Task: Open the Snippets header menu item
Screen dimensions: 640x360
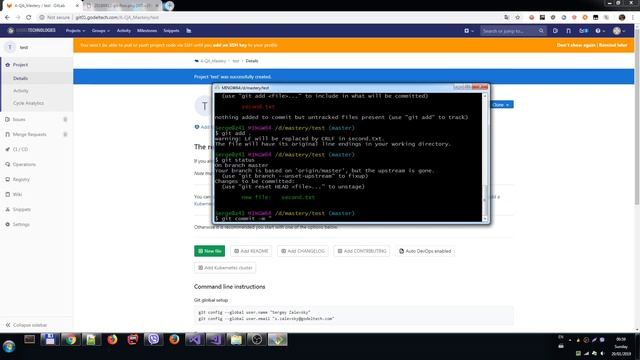Action: 171,31
